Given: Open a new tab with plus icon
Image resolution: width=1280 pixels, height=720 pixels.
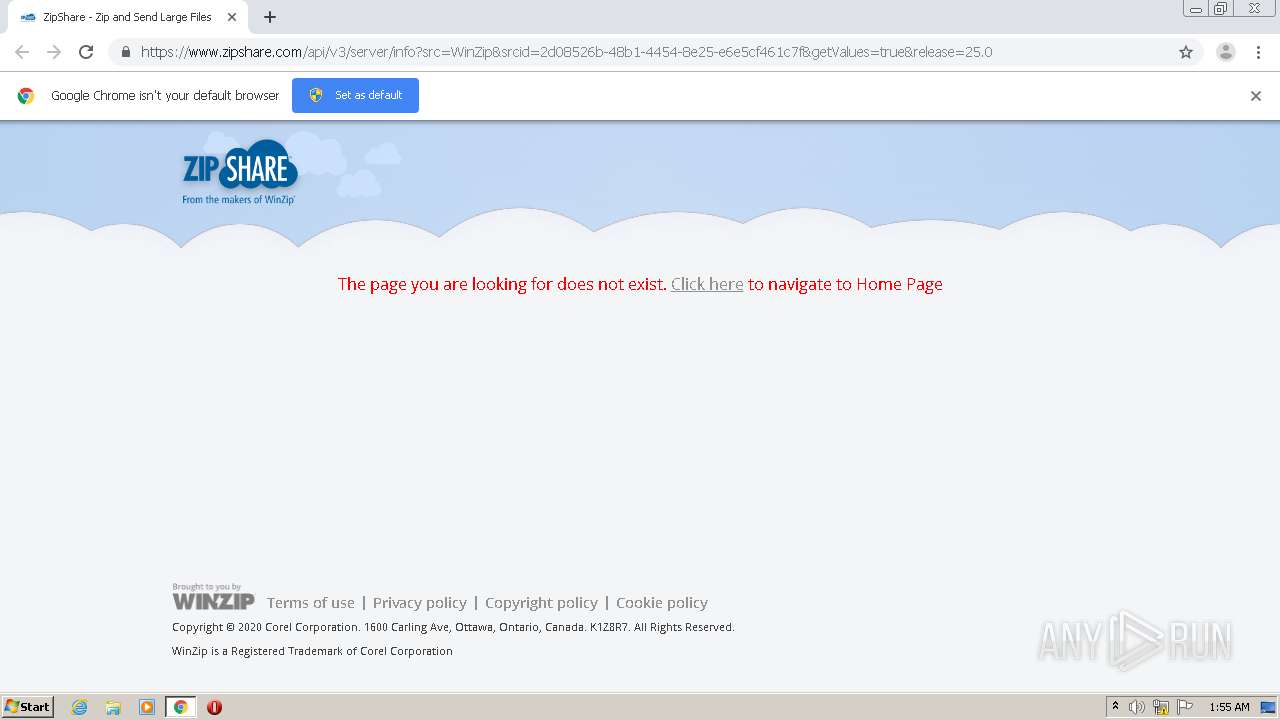Looking at the screenshot, I should [270, 17].
